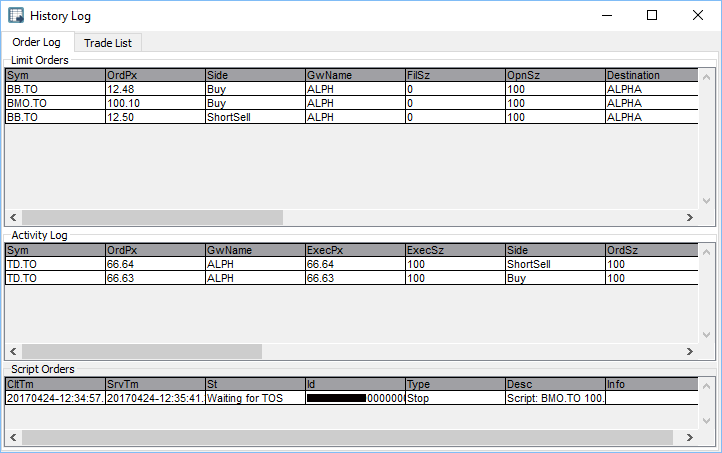Click the Activity Log scroll right arrow
The image size is (722, 453).
pos(689,352)
